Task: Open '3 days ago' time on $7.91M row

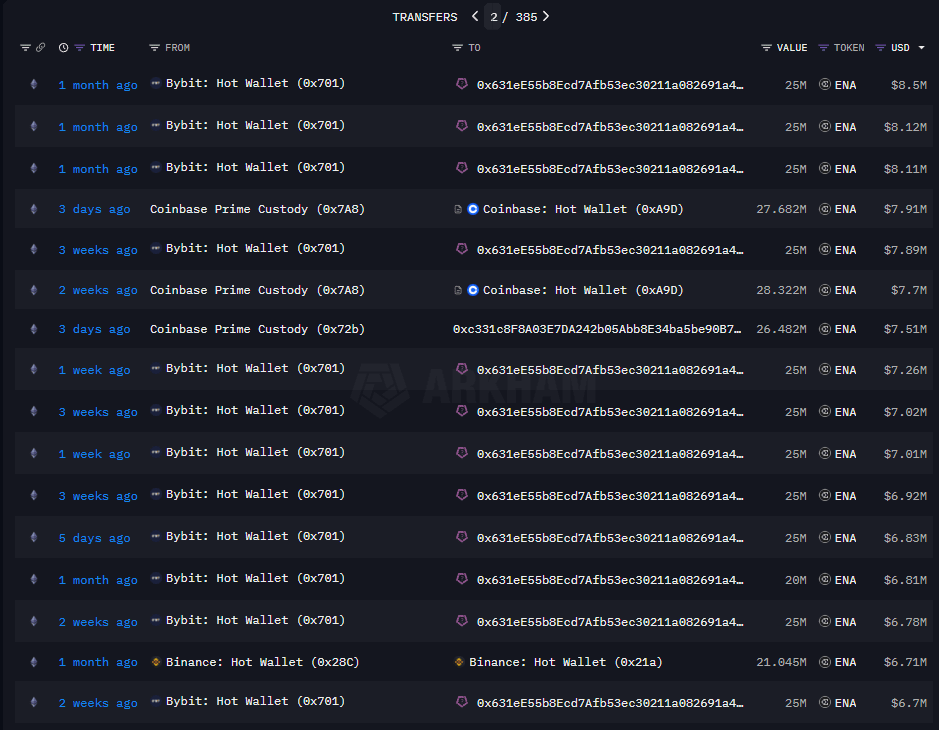Action: coord(94,209)
